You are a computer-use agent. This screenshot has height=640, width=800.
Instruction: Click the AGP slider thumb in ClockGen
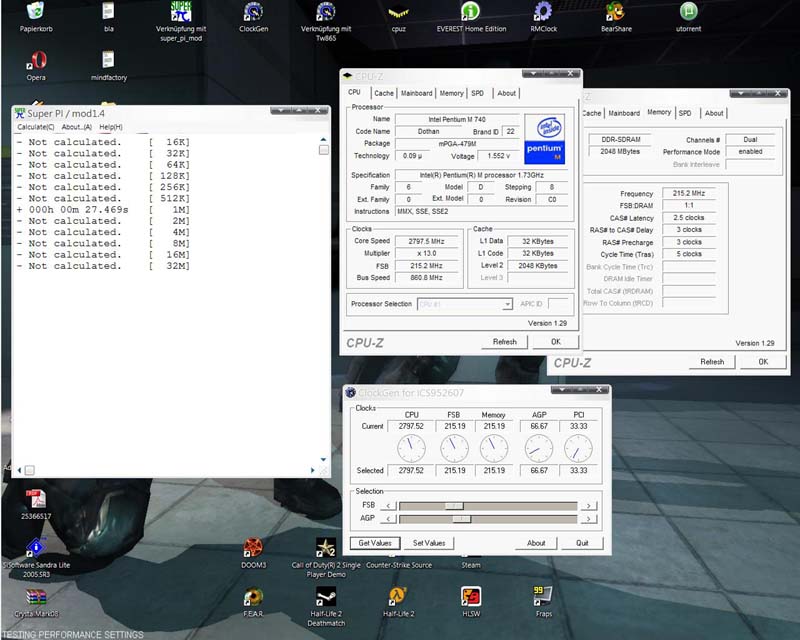pyautogui.click(x=461, y=519)
